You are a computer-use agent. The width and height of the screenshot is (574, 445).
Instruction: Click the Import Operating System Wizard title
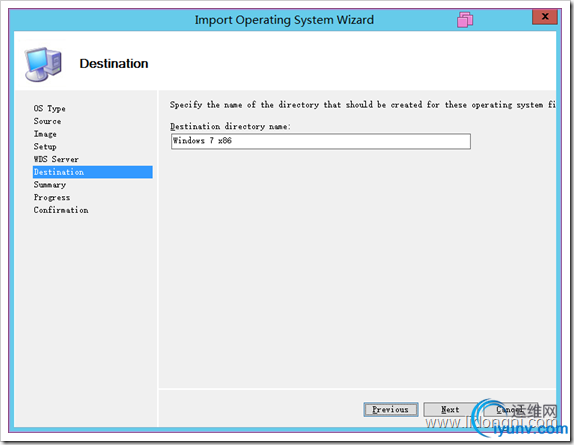pos(284,20)
